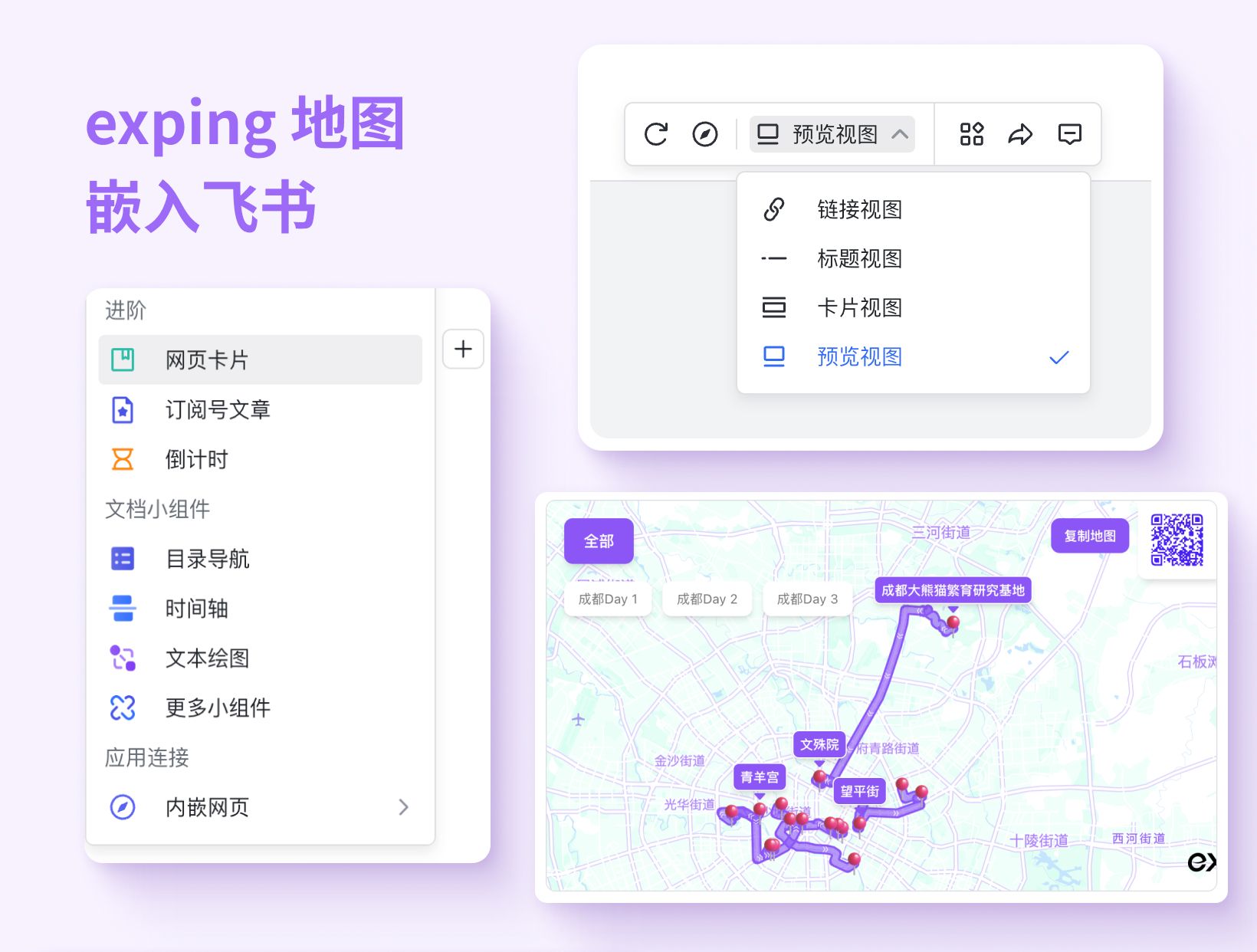1257x952 pixels.
Task: Click the plus button beside the insert panel
Action: pos(463,349)
